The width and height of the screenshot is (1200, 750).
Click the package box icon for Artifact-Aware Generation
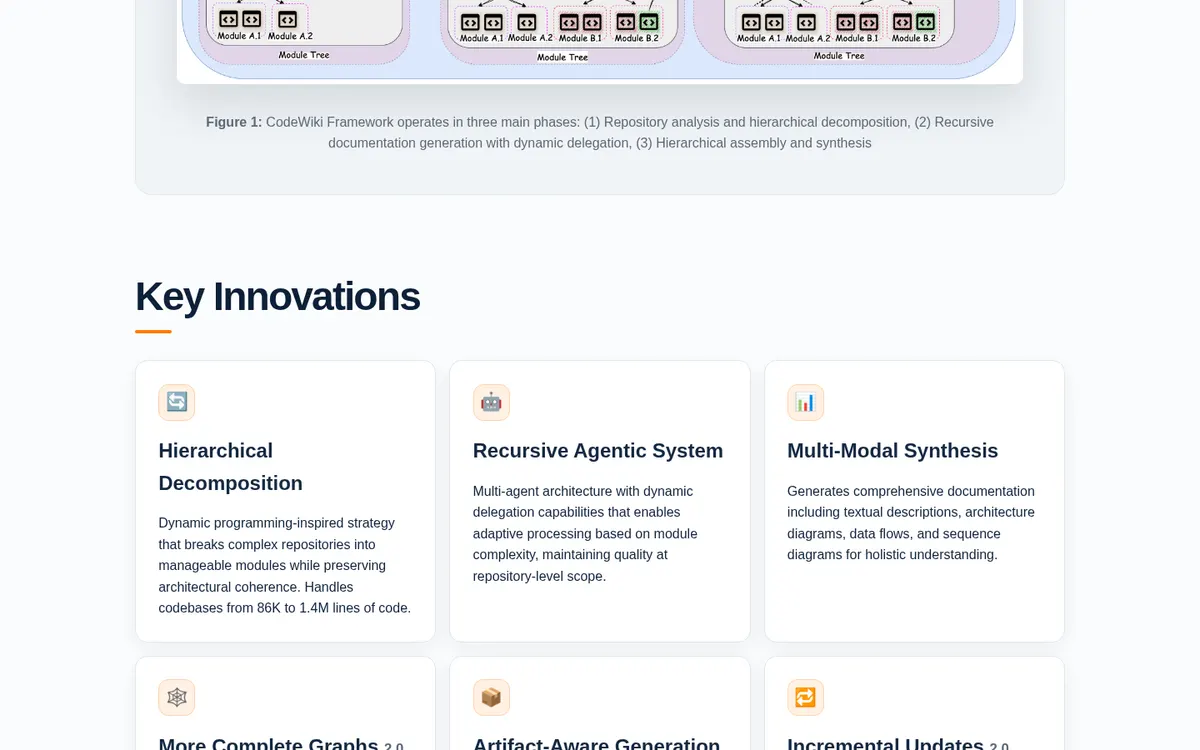pyautogui.click(x=491, y=697)
